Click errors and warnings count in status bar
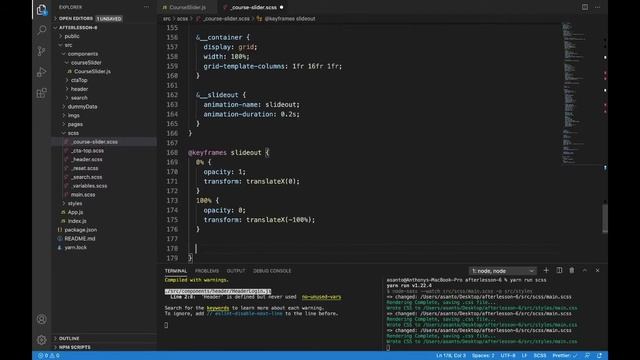Screen dimensions: 640x360 click(x=49, y=356)
